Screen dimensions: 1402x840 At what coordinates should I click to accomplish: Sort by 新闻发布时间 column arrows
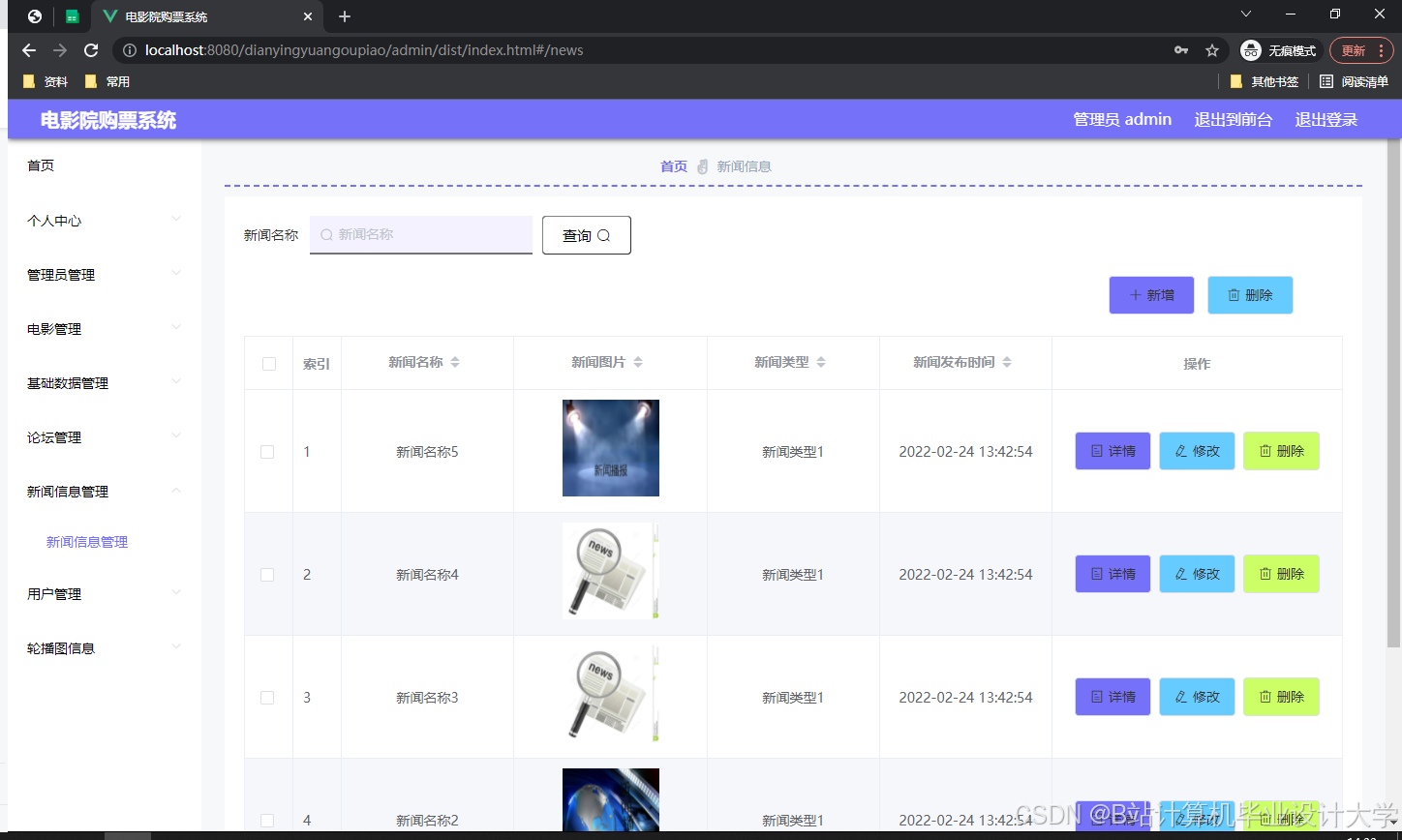[1007, 362]
